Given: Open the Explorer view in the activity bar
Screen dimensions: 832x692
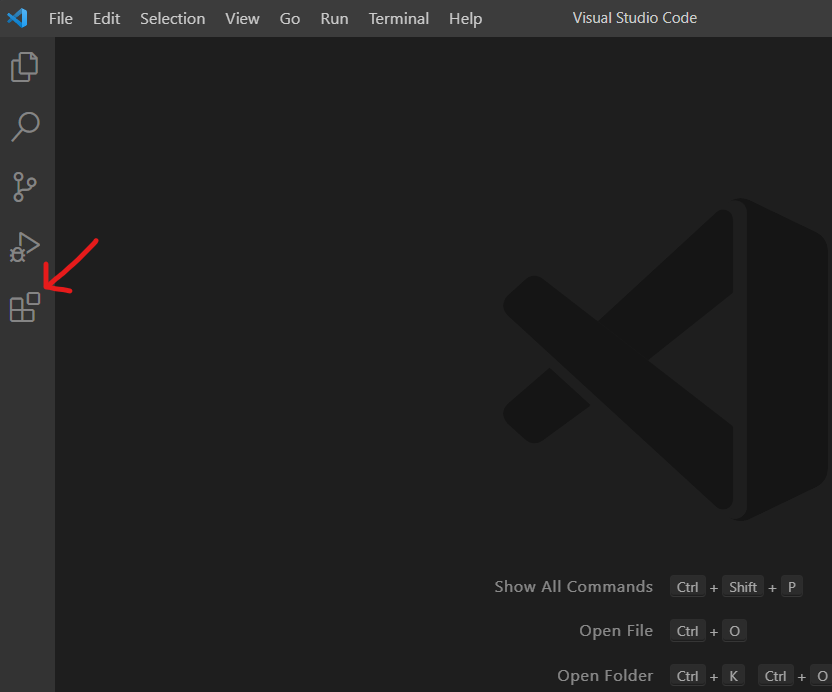Looking at the screenshot, I should click(25, 67).
